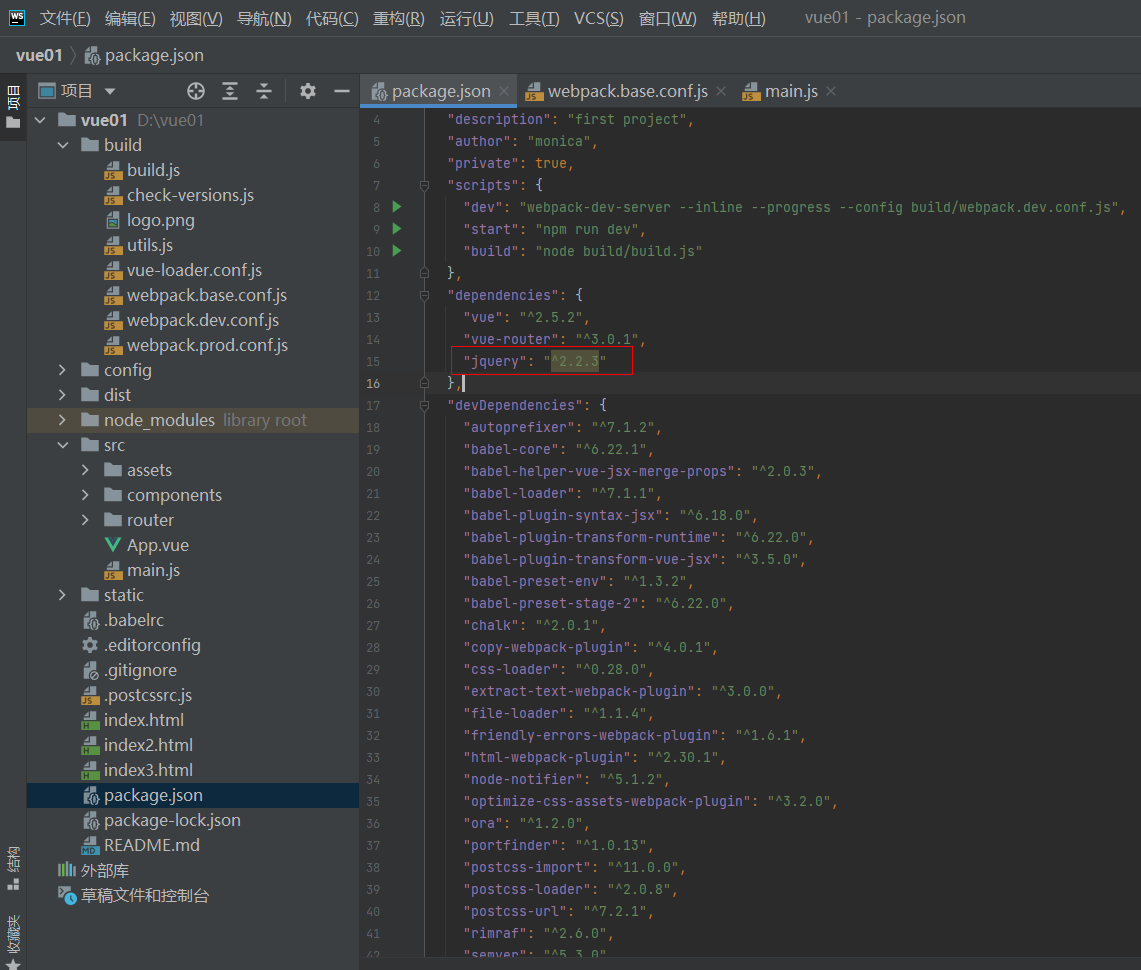Select main.js in the src folder
This screenshot has width=1141, height=970.
[154, 570]
